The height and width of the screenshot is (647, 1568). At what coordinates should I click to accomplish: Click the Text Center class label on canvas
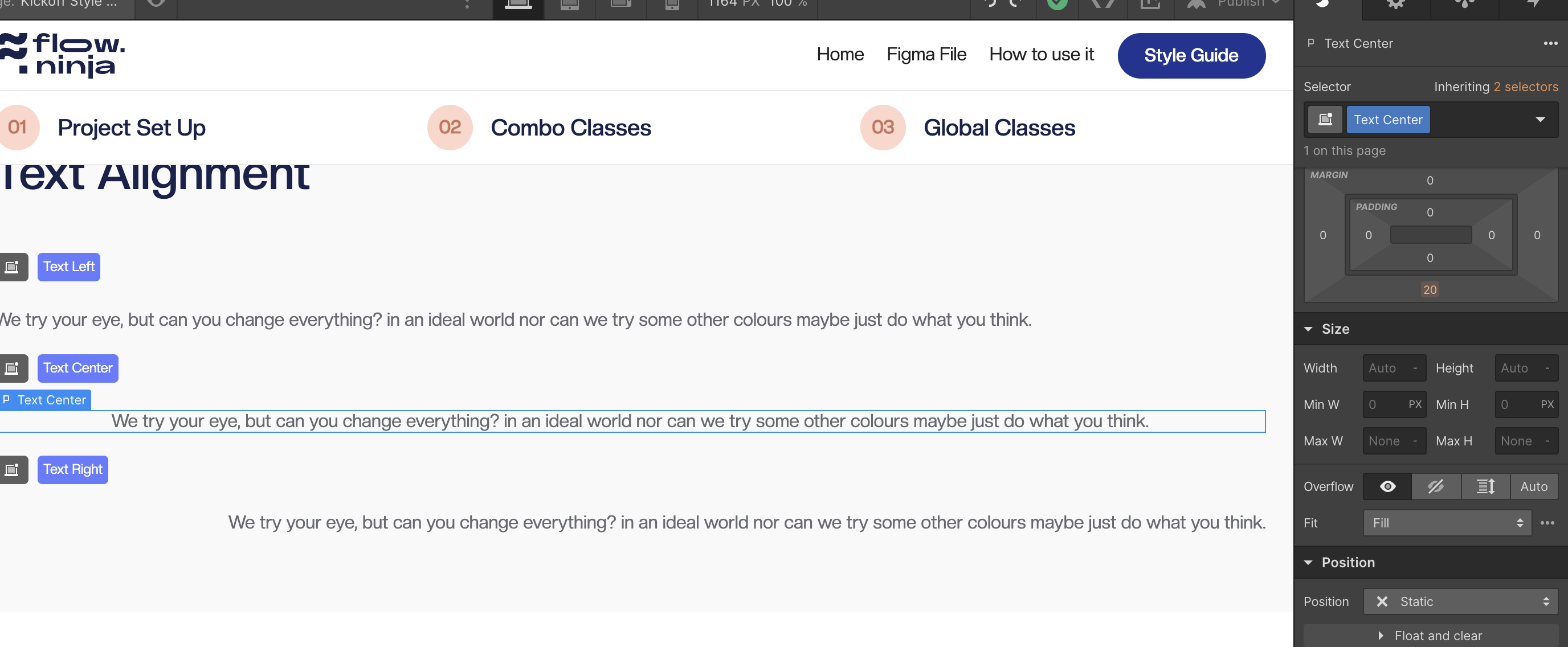point(78,368)
